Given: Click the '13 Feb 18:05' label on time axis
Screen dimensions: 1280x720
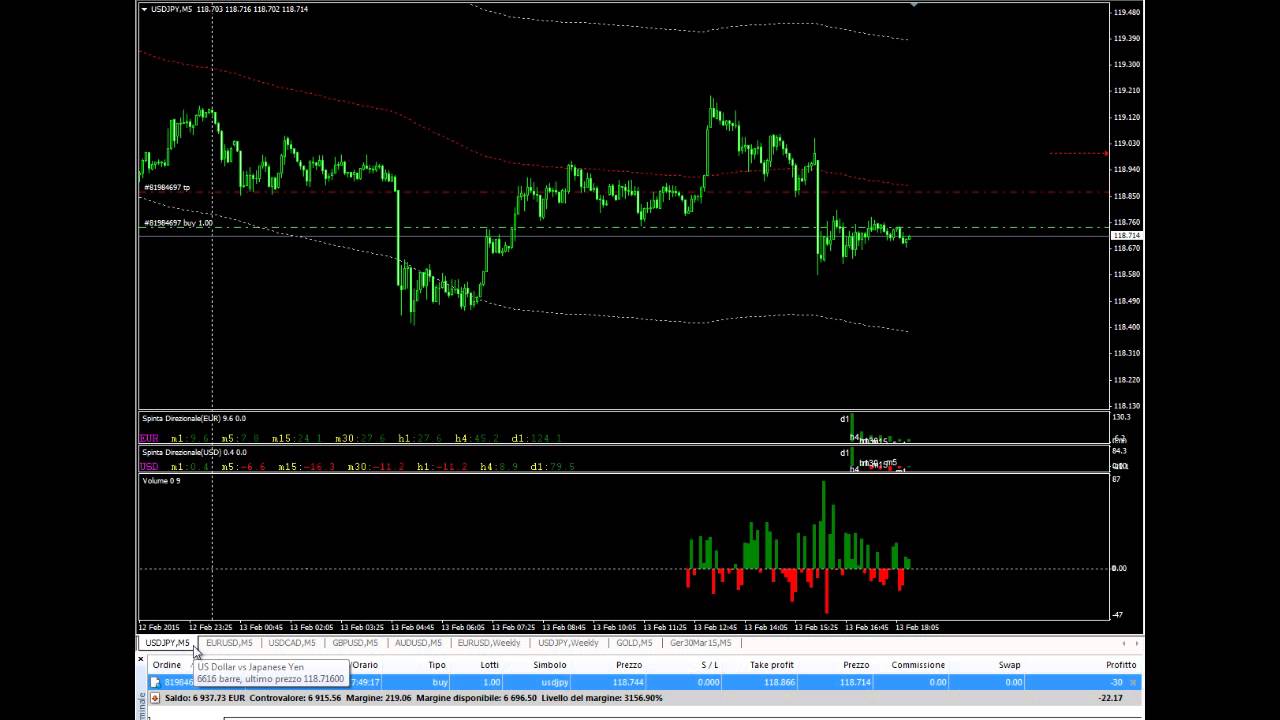Looking at the screenshot, I should (917, 627).
